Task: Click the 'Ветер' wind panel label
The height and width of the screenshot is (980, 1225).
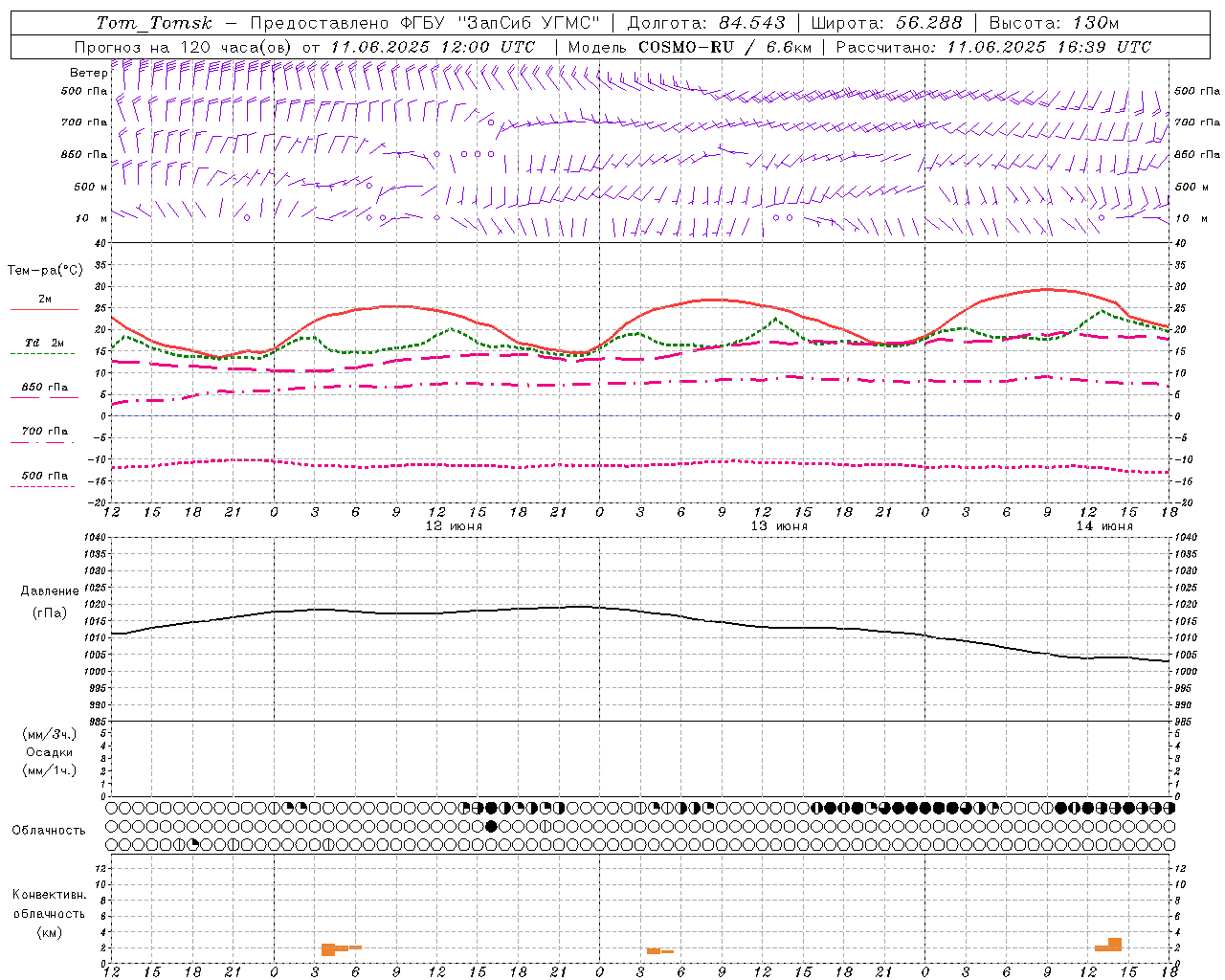Action: (88, 73)
